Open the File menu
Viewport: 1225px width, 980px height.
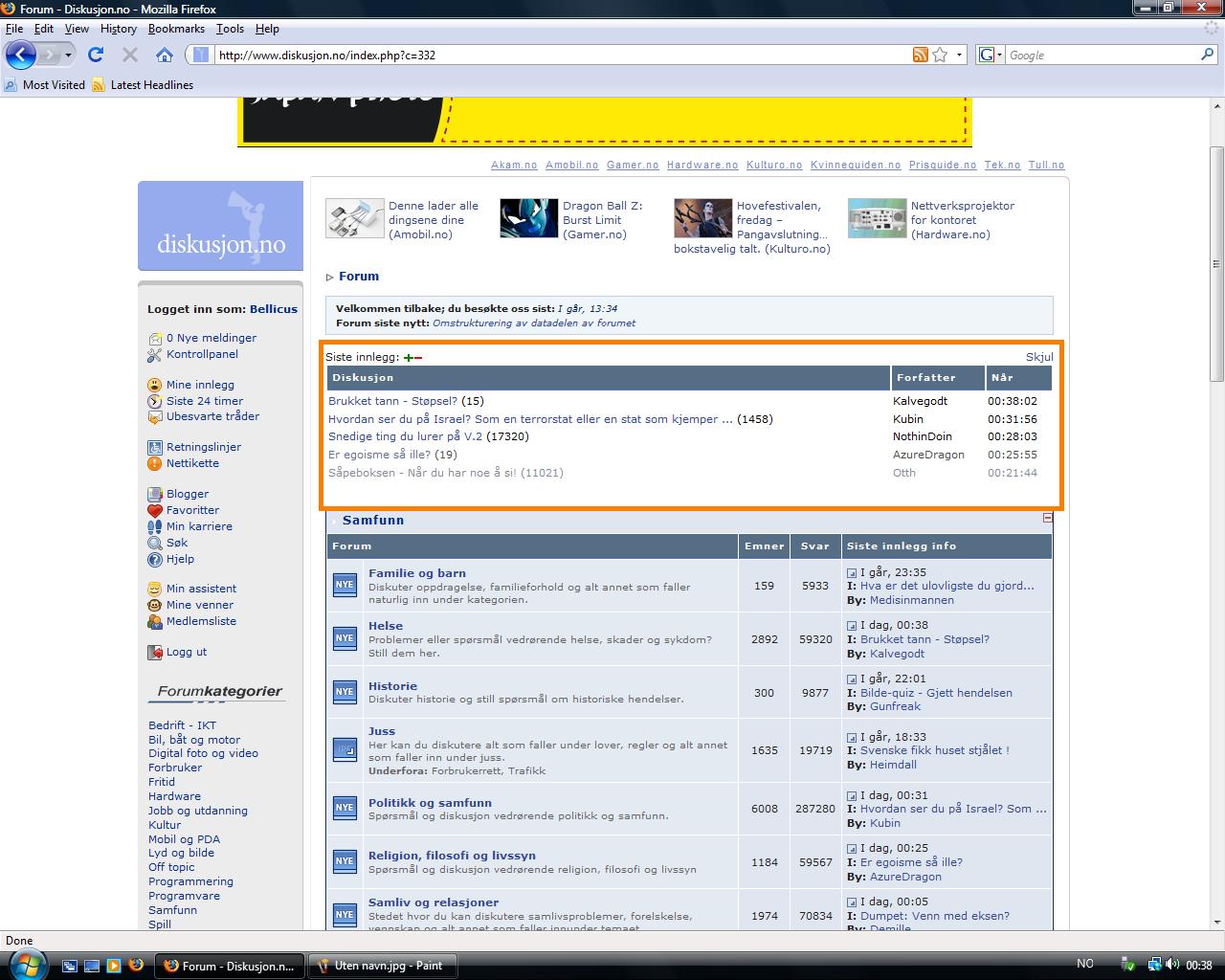point(14,29)
